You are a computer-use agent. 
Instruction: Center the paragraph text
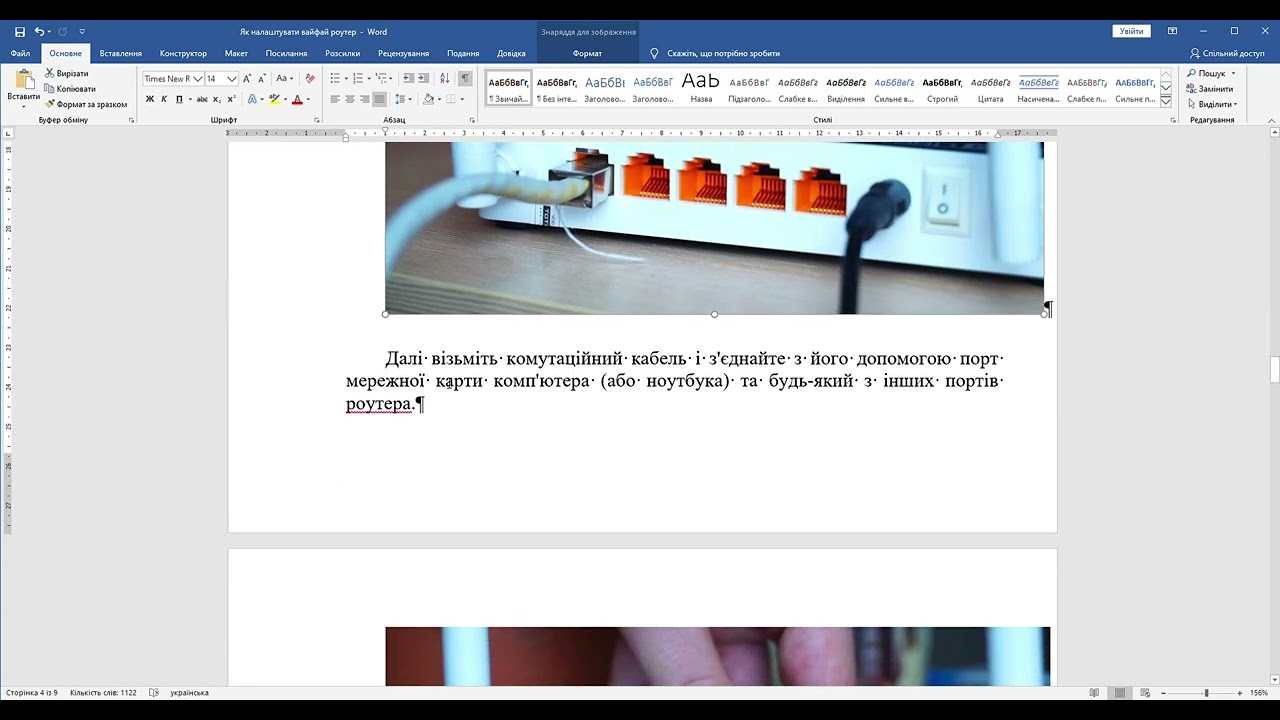[x=350, y=99]
